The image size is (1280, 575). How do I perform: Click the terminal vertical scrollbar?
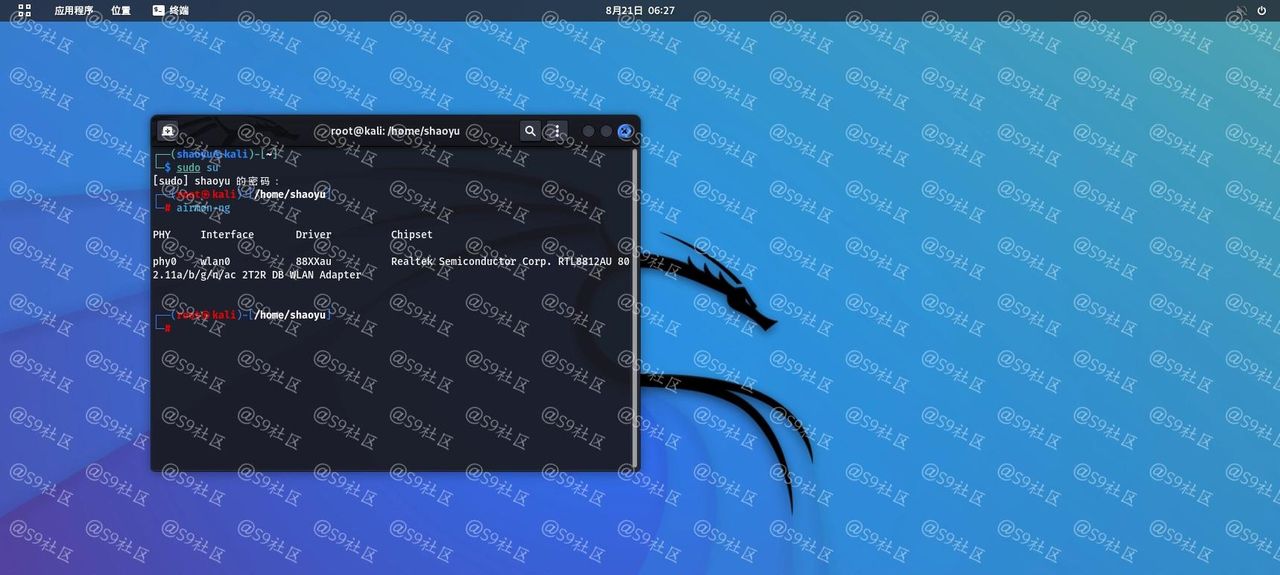[635, 308]
